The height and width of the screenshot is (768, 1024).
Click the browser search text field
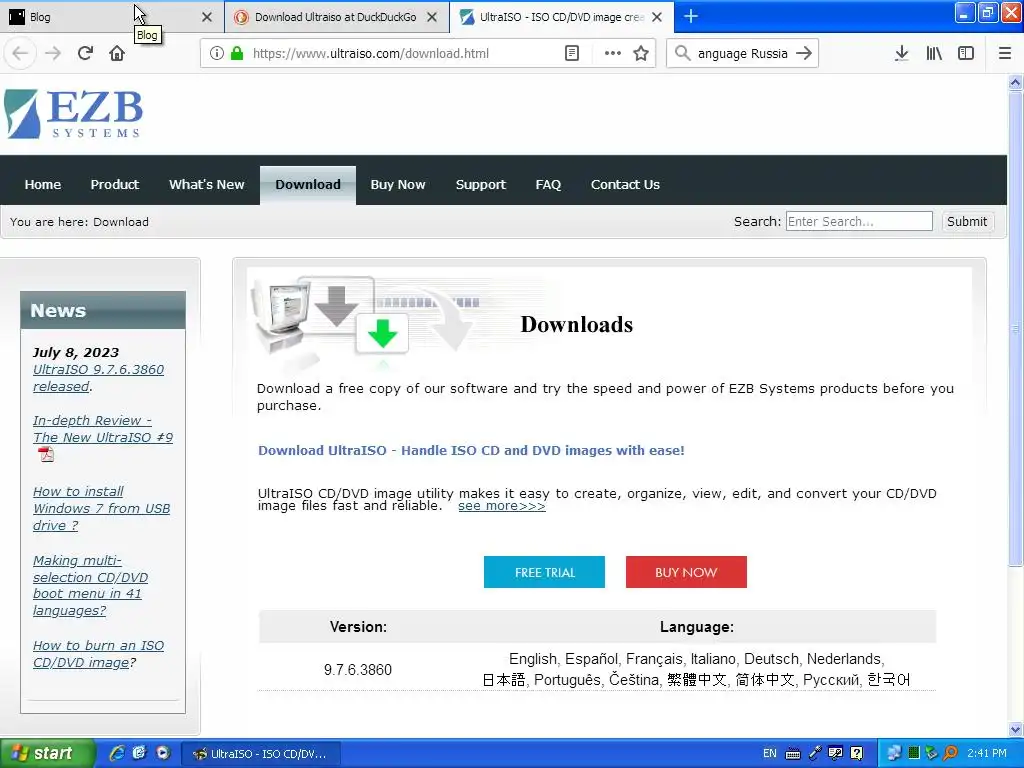743,54
